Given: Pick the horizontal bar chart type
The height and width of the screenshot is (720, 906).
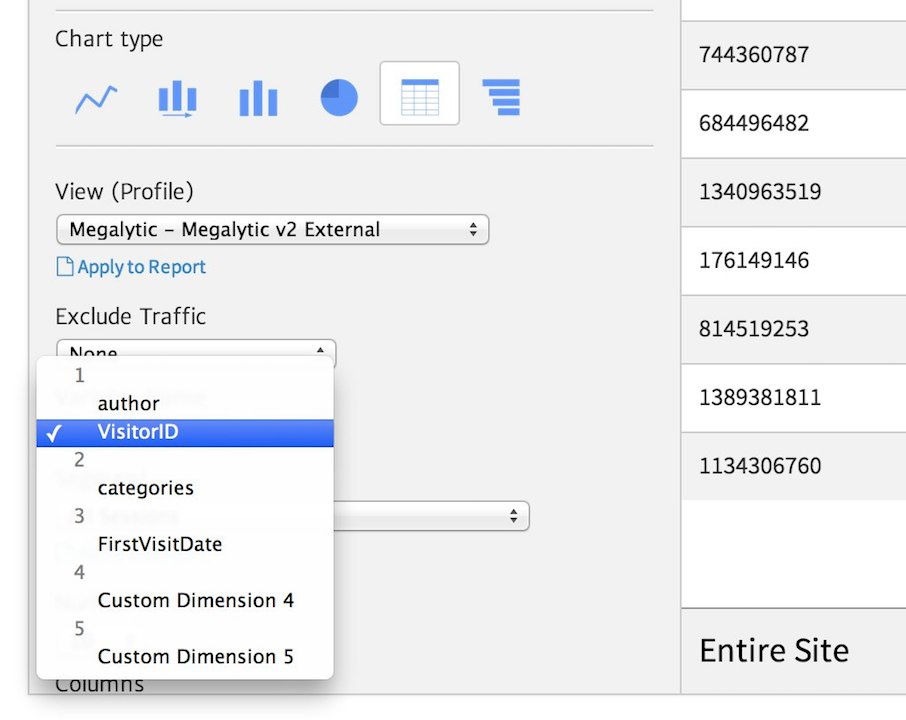Looking at the screenshot, I should [x=500, y=97].
